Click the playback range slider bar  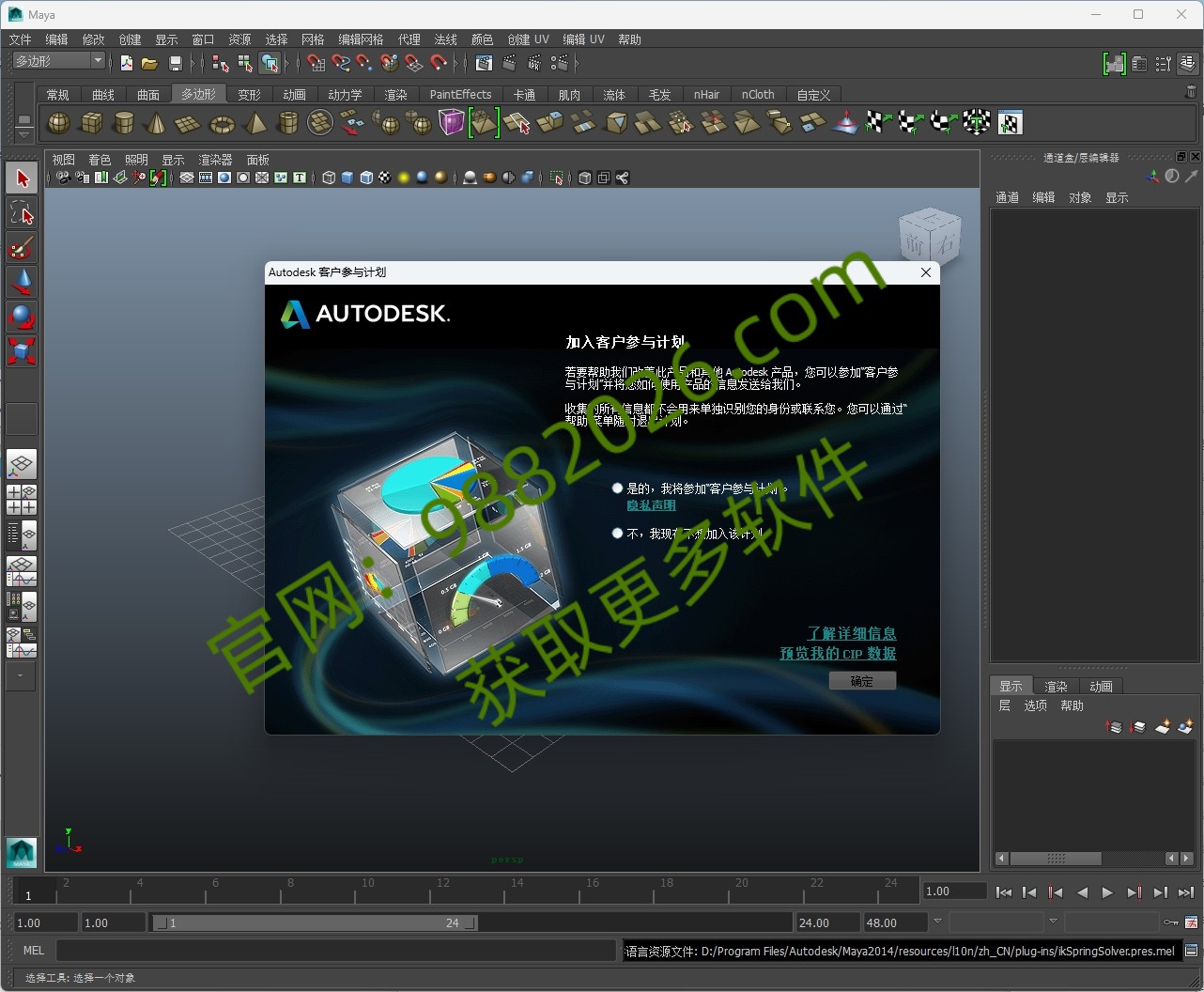pyautogui.click(x=316, y=922)
